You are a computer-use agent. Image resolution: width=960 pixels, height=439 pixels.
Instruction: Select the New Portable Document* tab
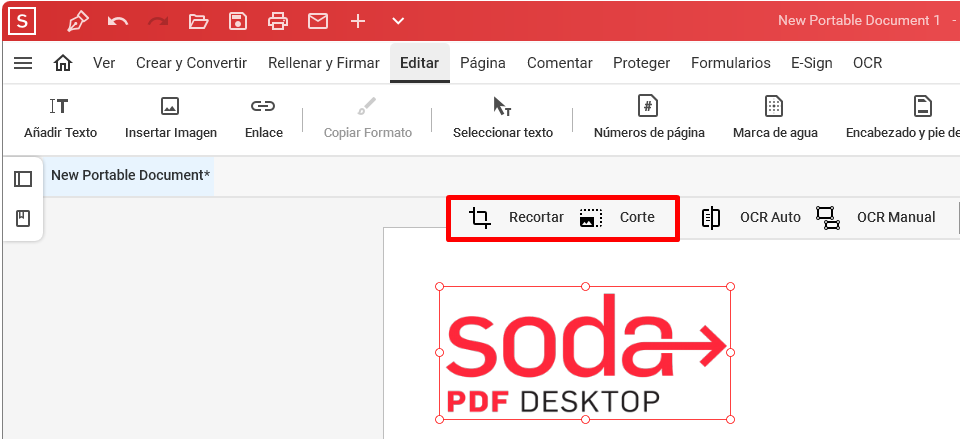tap(130, 175)
